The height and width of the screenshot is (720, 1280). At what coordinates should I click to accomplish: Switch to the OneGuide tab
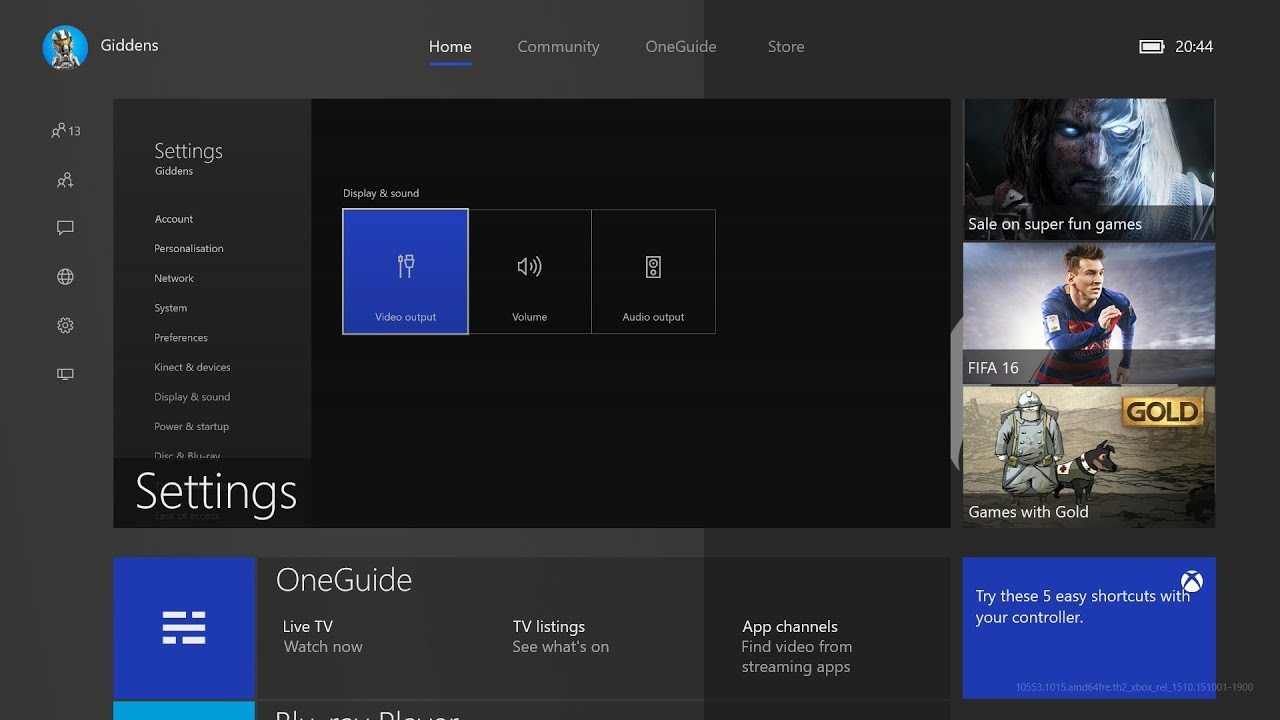click(681, 47)
